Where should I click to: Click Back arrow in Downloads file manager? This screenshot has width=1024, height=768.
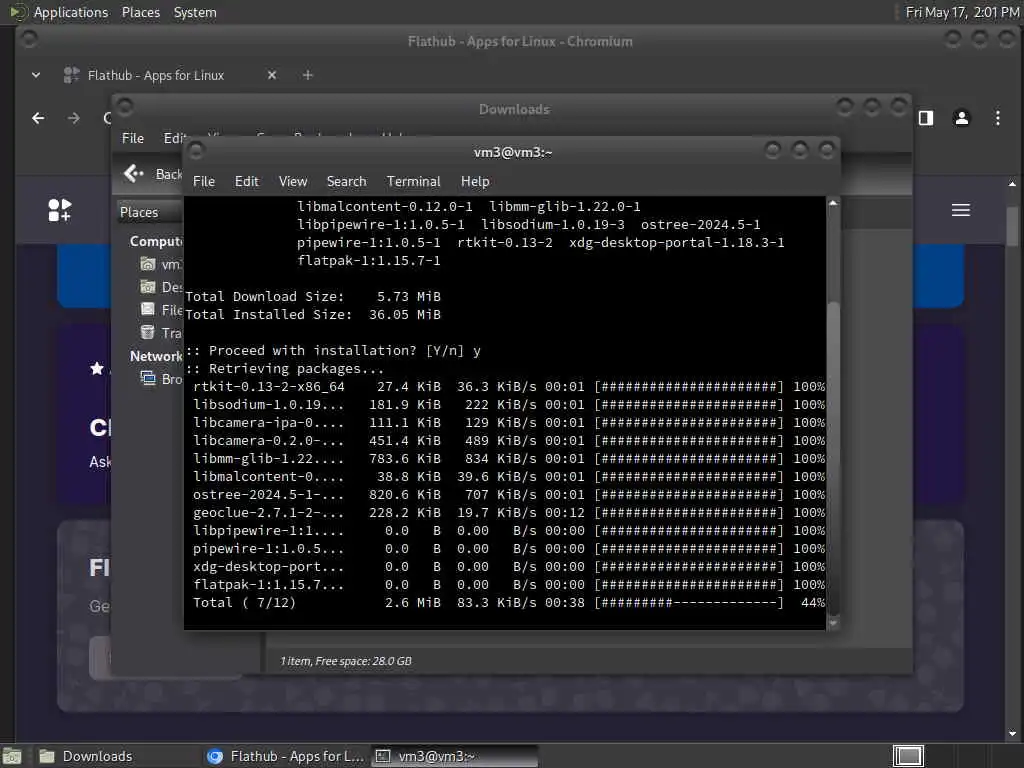tap(134, 173)
